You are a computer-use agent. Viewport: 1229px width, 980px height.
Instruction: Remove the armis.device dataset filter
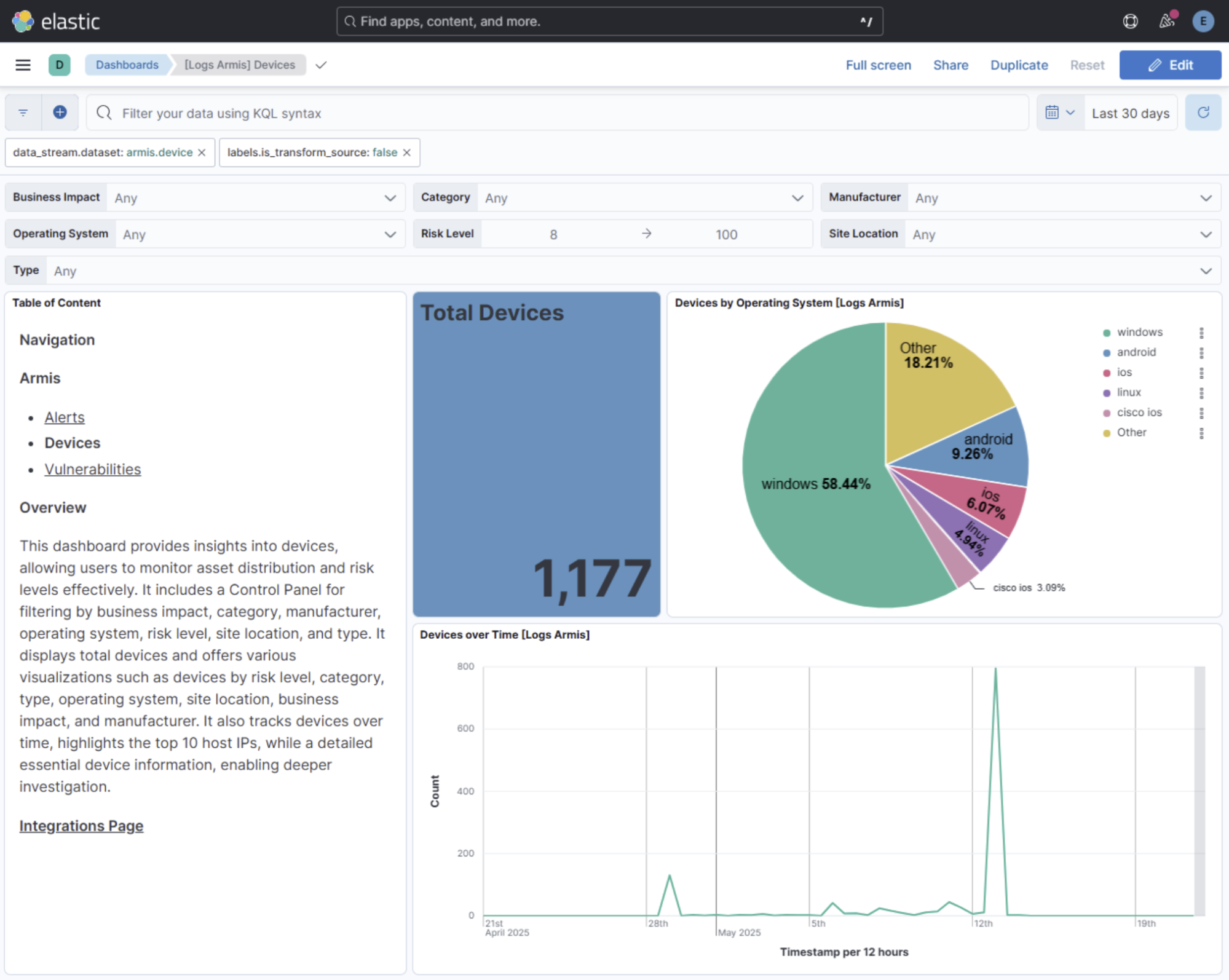point(202,152)
